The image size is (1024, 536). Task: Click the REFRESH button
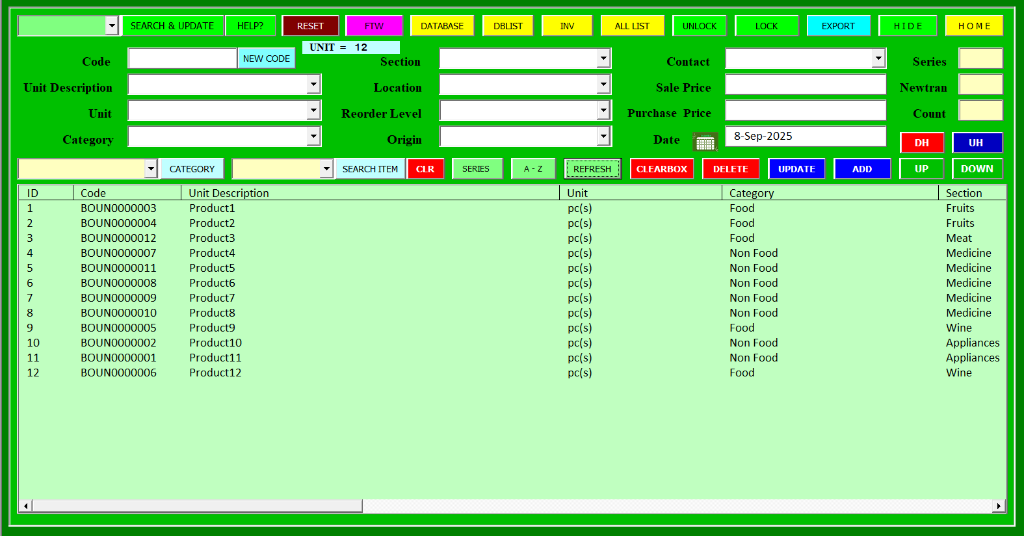pos(592,168)
